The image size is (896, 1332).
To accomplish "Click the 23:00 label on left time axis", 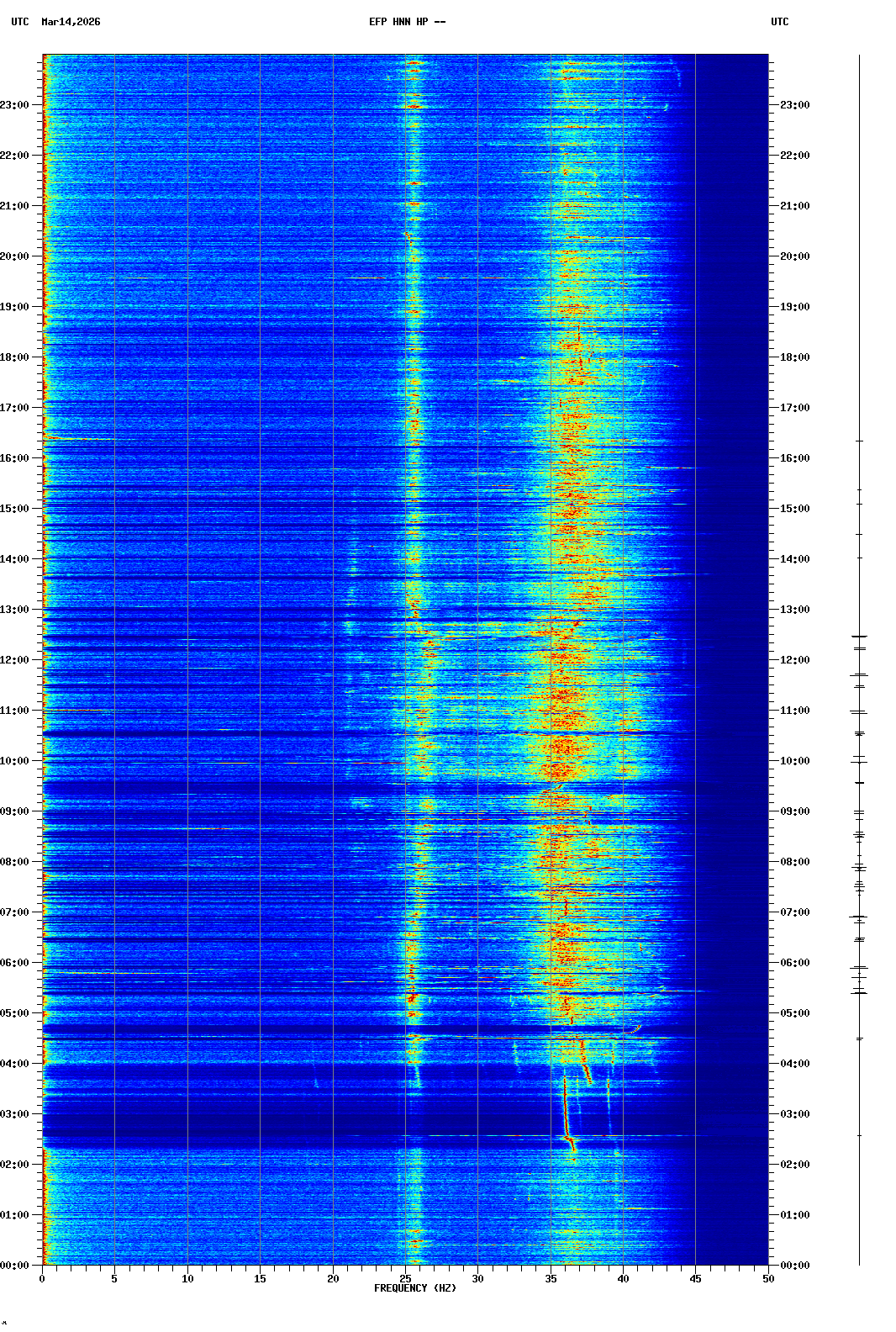I will [15, 105].
